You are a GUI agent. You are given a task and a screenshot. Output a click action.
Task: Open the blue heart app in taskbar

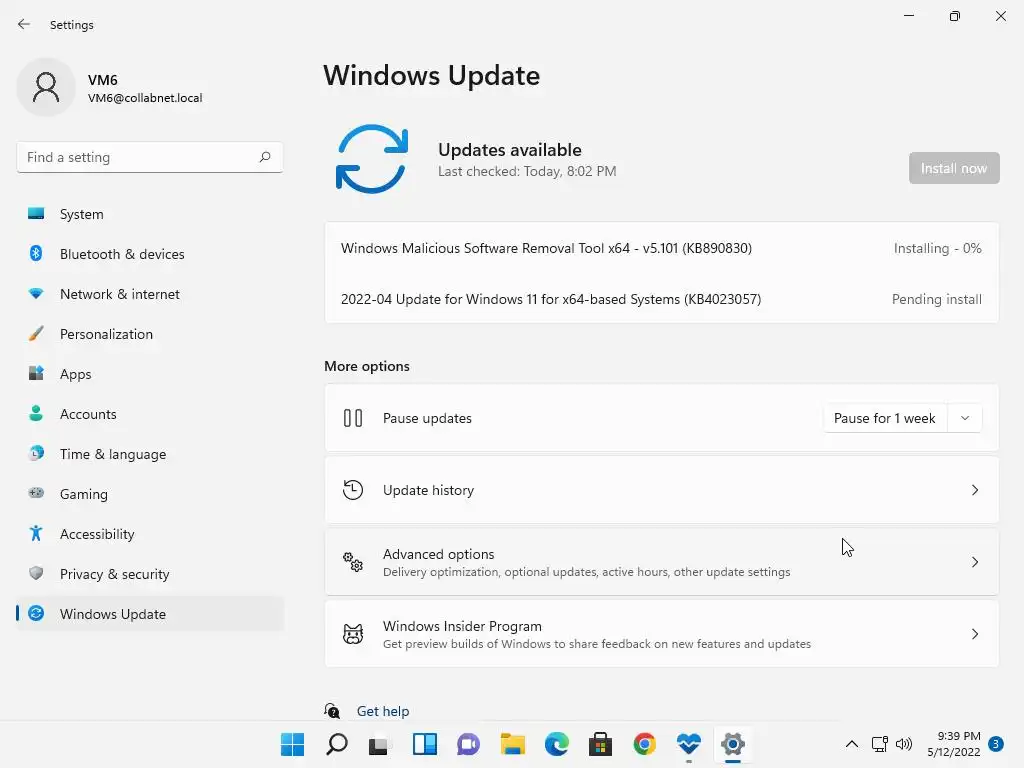tap(688, 744)
